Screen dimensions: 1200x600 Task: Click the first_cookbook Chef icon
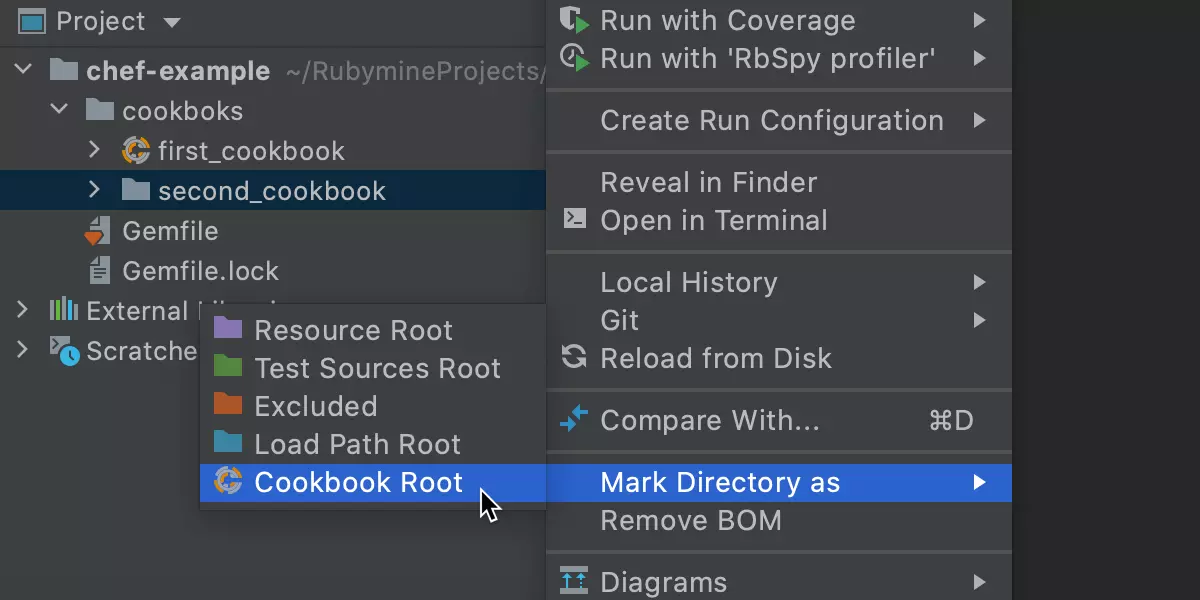point(135,151)
